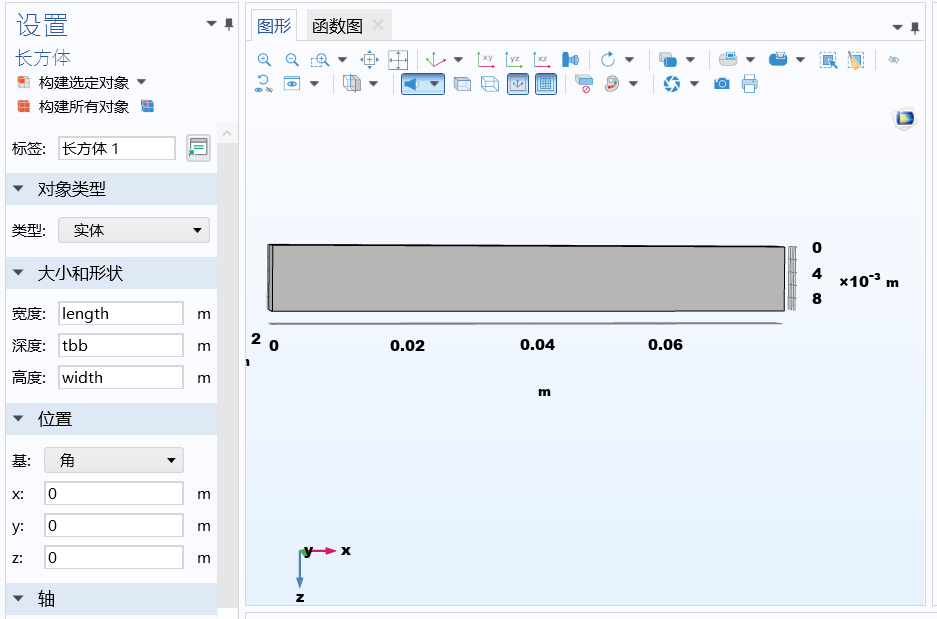Click the COMSOL logo in graphics corner

[905, 118]
